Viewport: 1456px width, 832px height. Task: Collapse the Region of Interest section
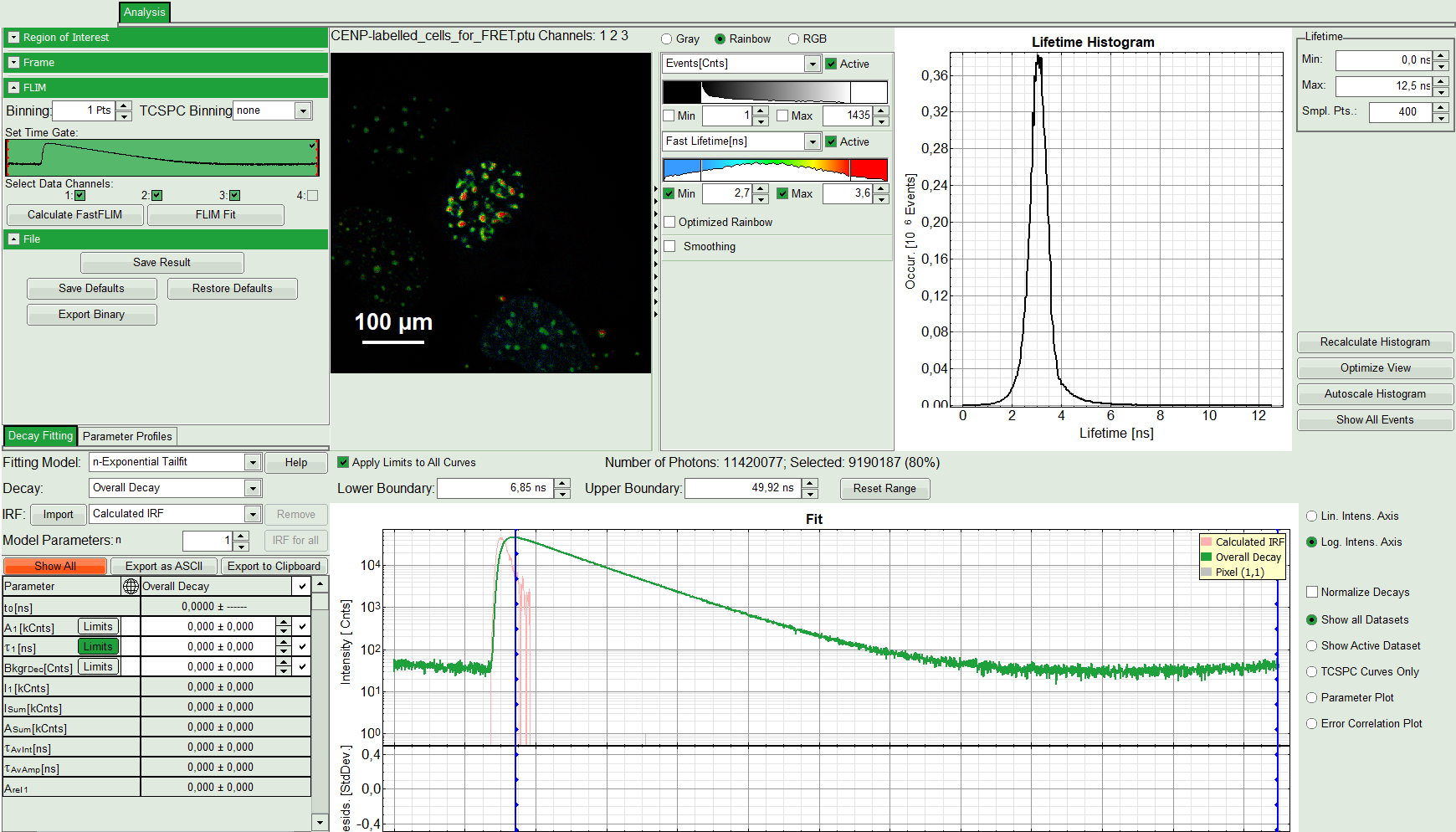click(x=14, y=38)
